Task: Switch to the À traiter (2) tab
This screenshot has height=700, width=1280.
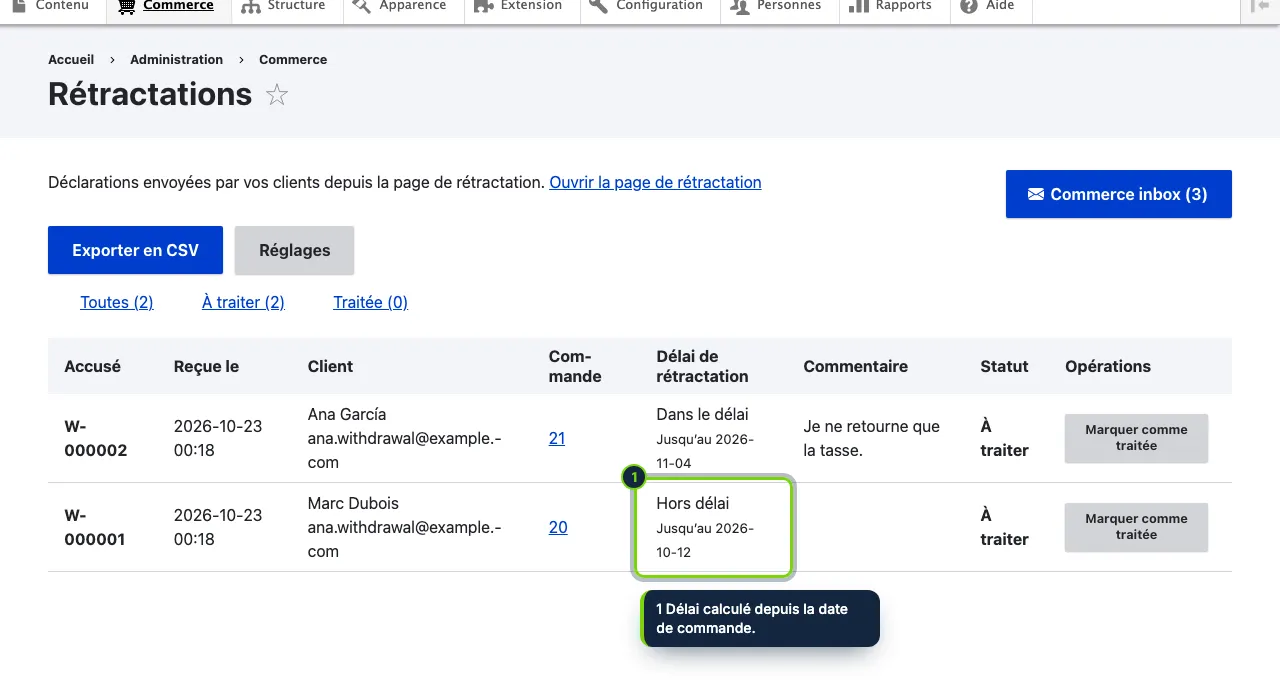Action: (x=243, y=302)
